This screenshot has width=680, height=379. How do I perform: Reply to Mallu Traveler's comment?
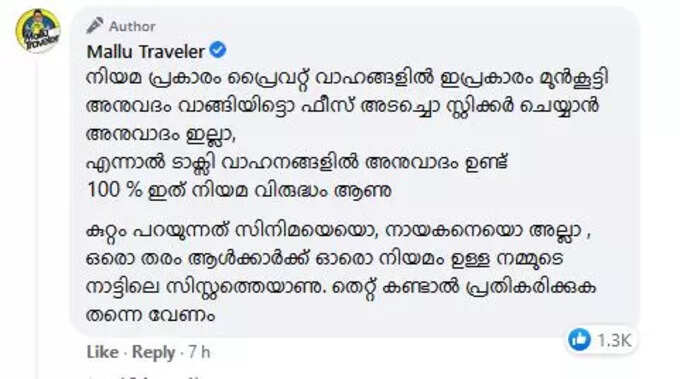coord(153,352)
